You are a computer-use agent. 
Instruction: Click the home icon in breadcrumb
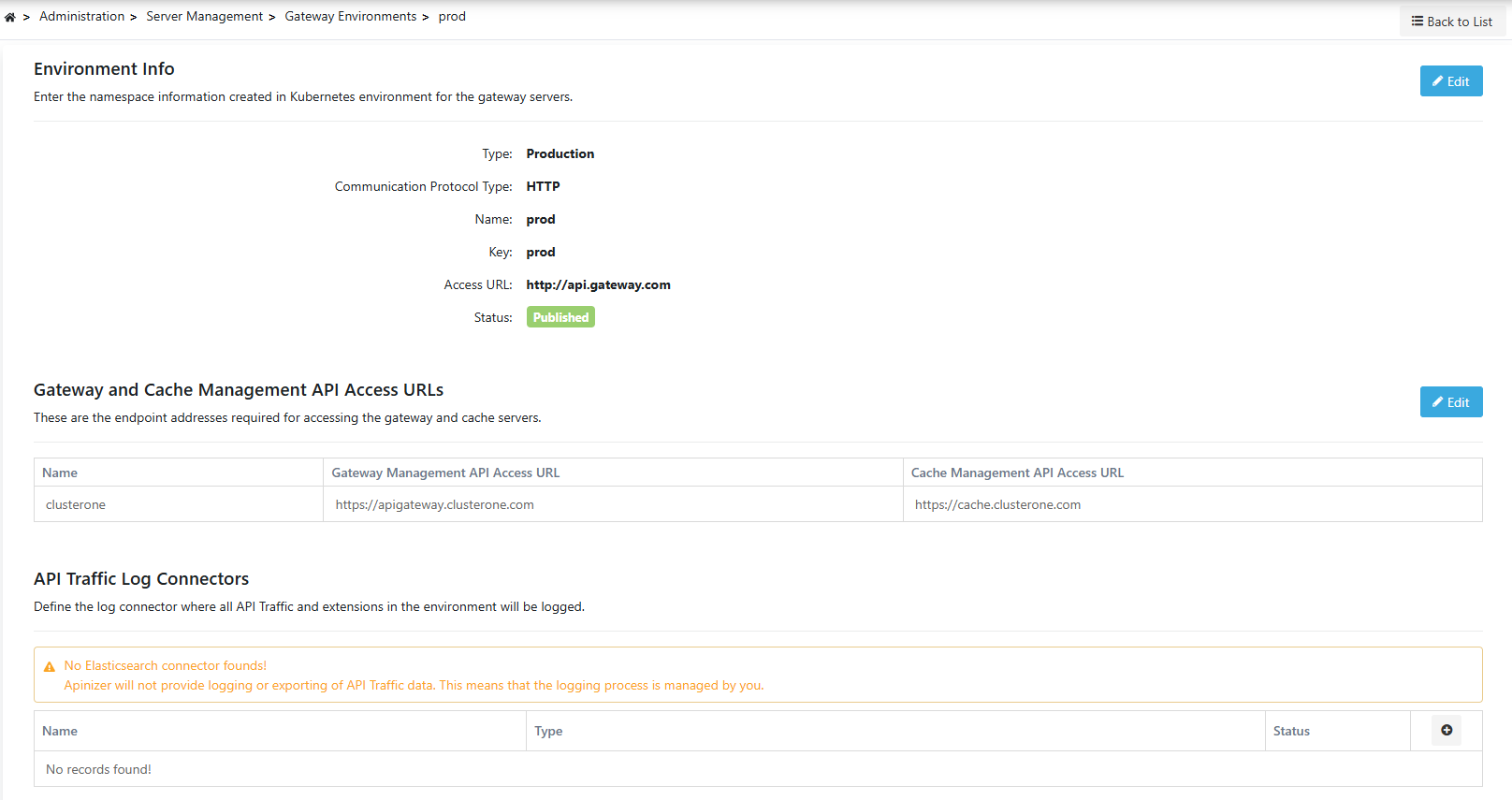[10, 17]
